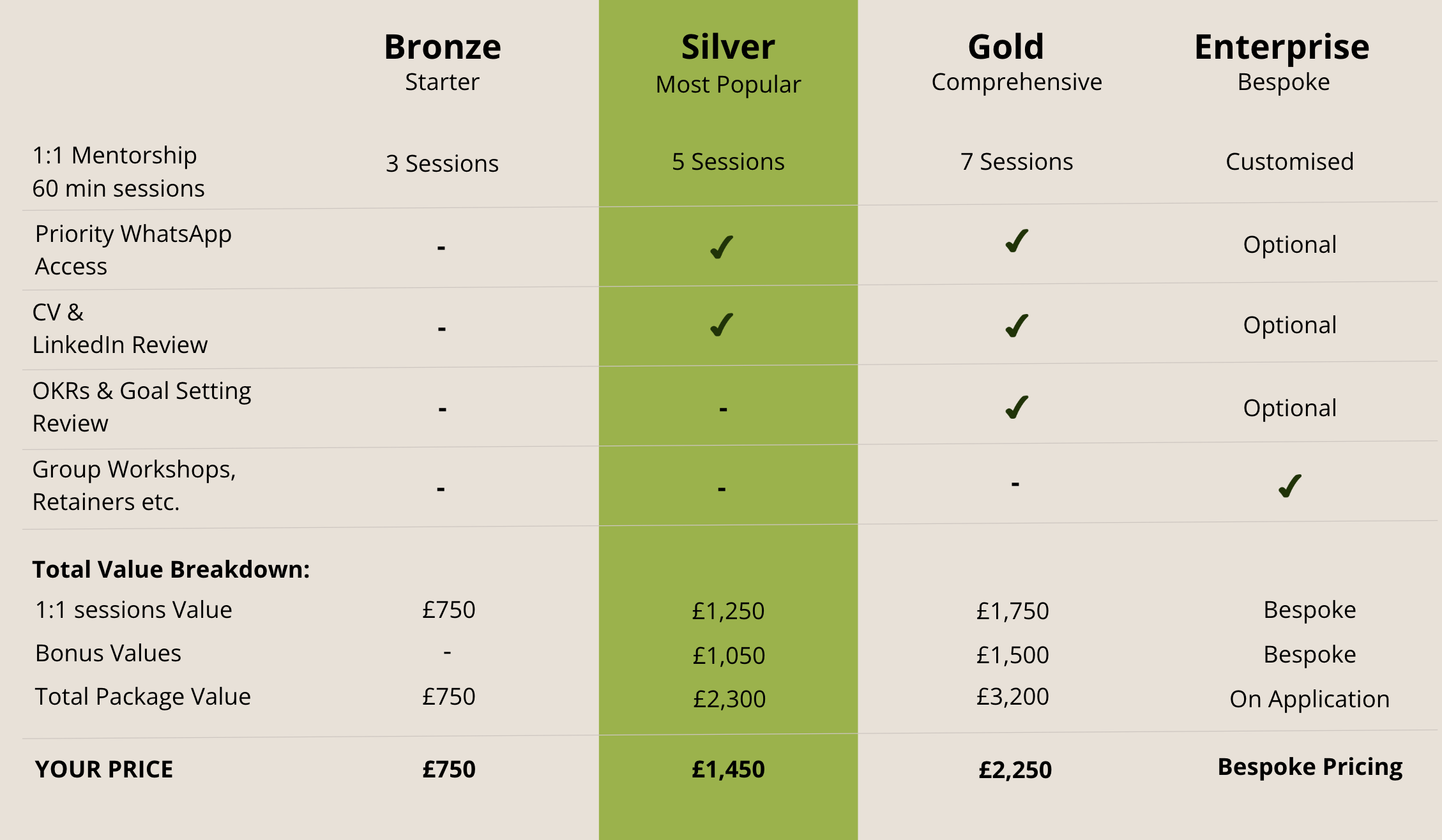The image size is (1442, 840).
Task: Click the Total Value Breakdown heading
Action: (x=171, y=569)
